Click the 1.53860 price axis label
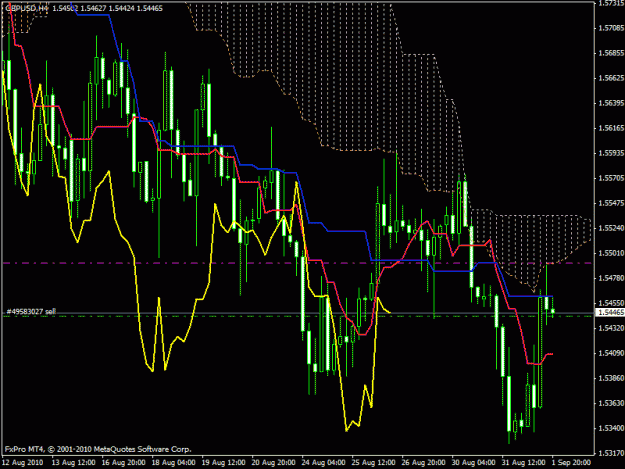The image size is (625, 469). pyautogui.click(x=611, y=378)
